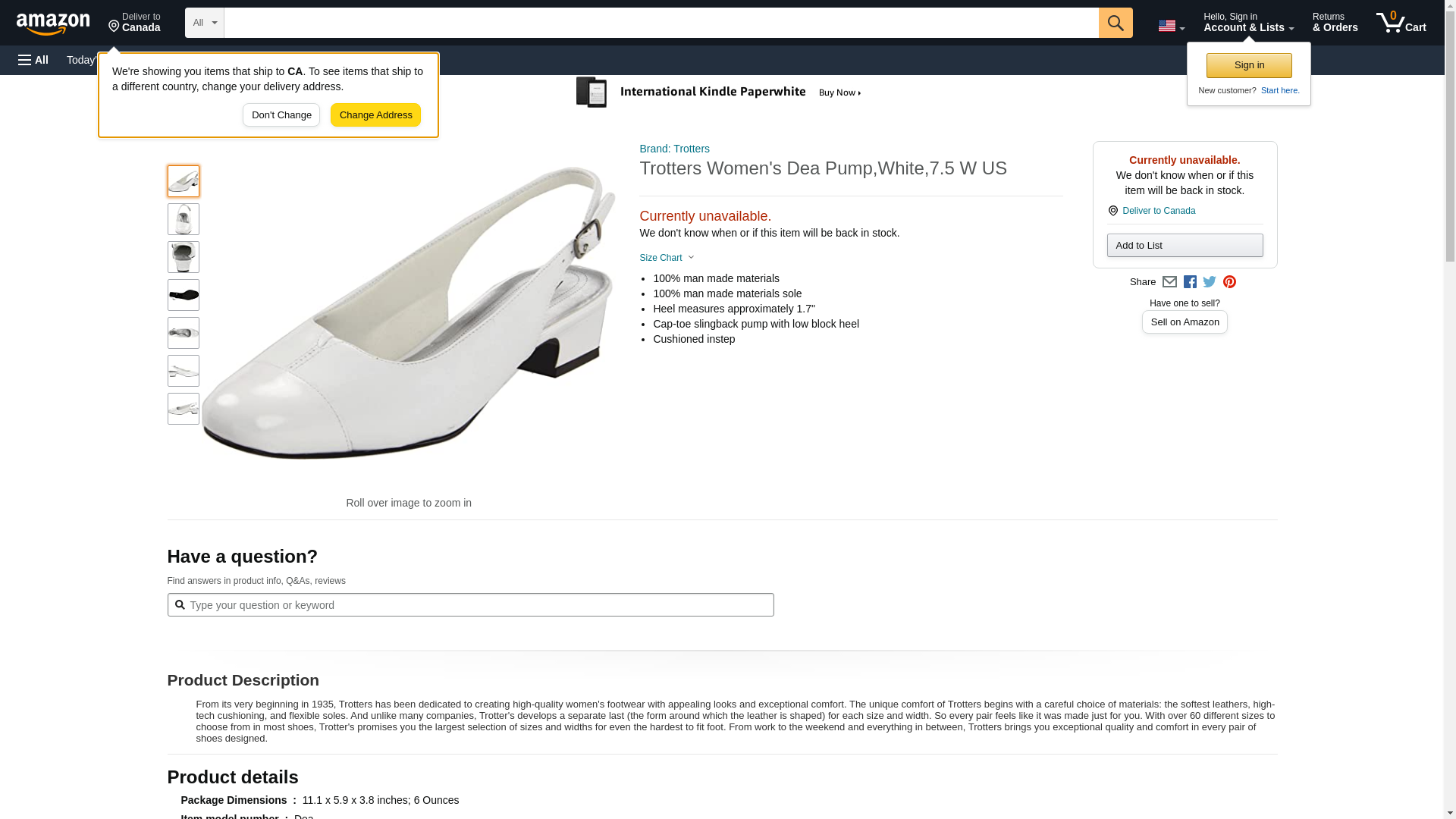Click Don't Change button
The width and height of the screenshot is (1456, 819).
(281, 115)
